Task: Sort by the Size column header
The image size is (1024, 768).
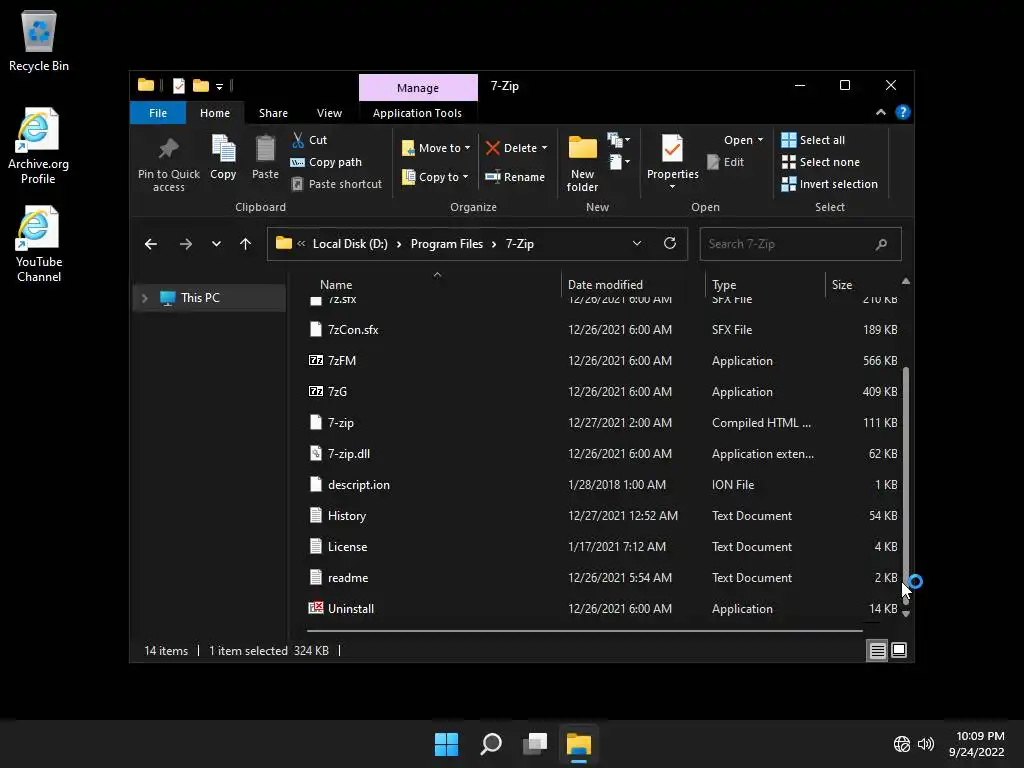Action: (x=842, y=285)
